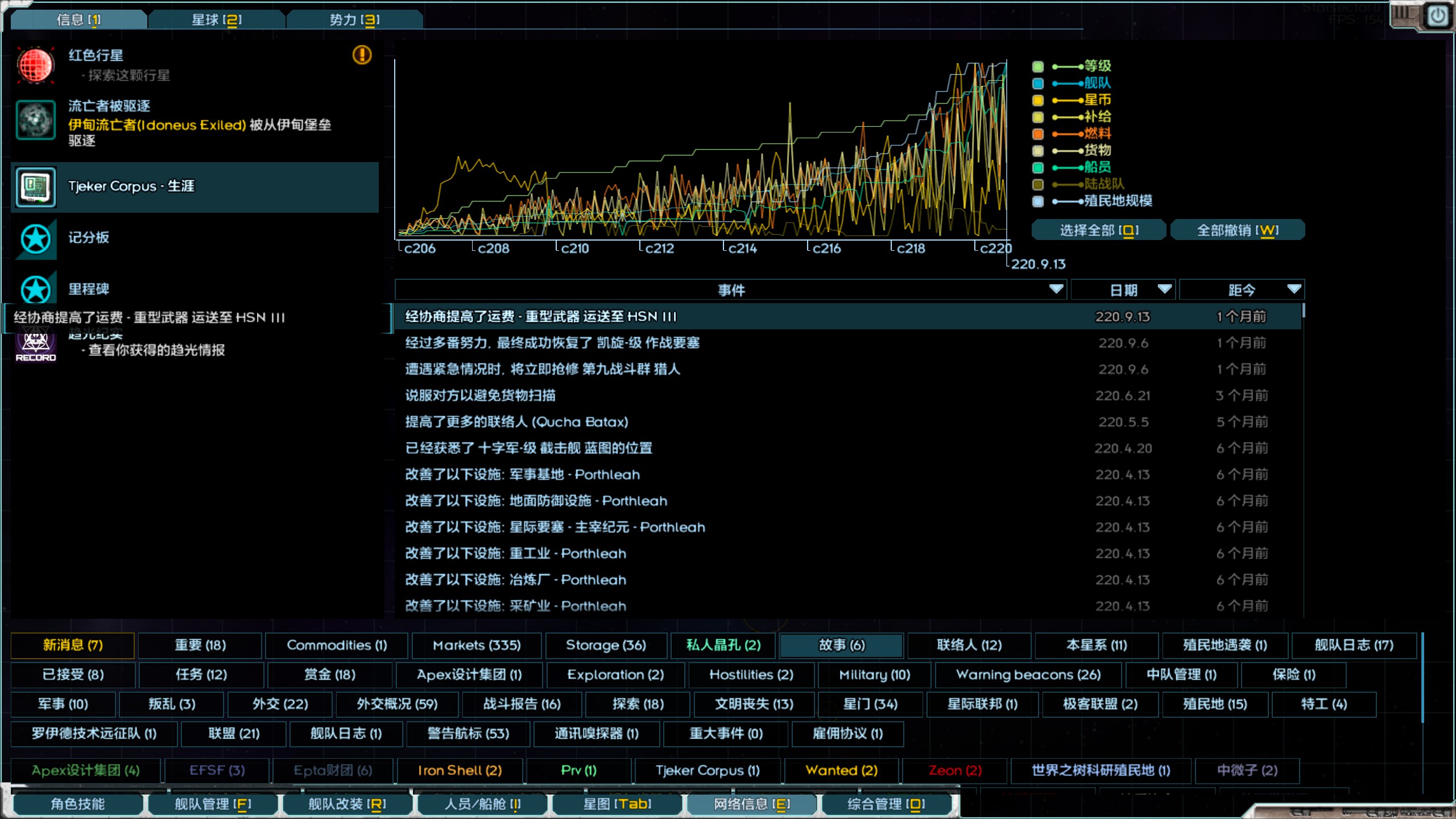Click the power button icon

(1437, 16)
